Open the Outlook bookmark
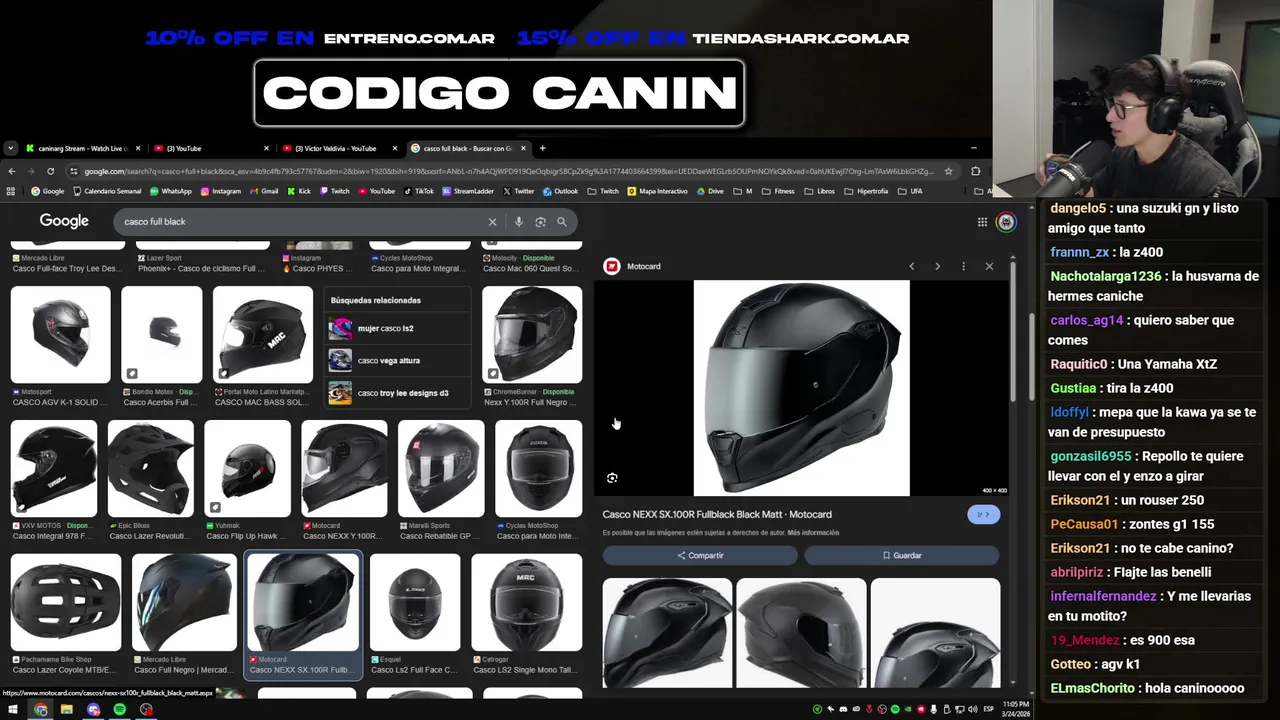Image resolution: width=1280 pixels, height=720 pixels. (x=560, y=191)
